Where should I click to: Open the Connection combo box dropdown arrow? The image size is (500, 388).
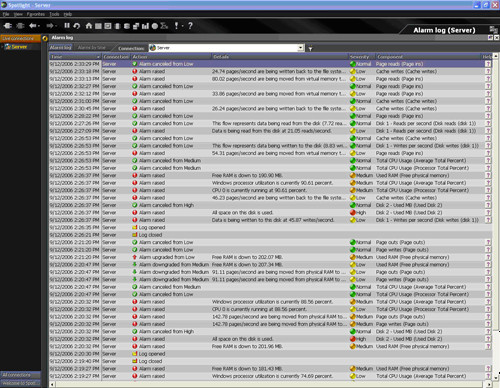tap(301, 48)
